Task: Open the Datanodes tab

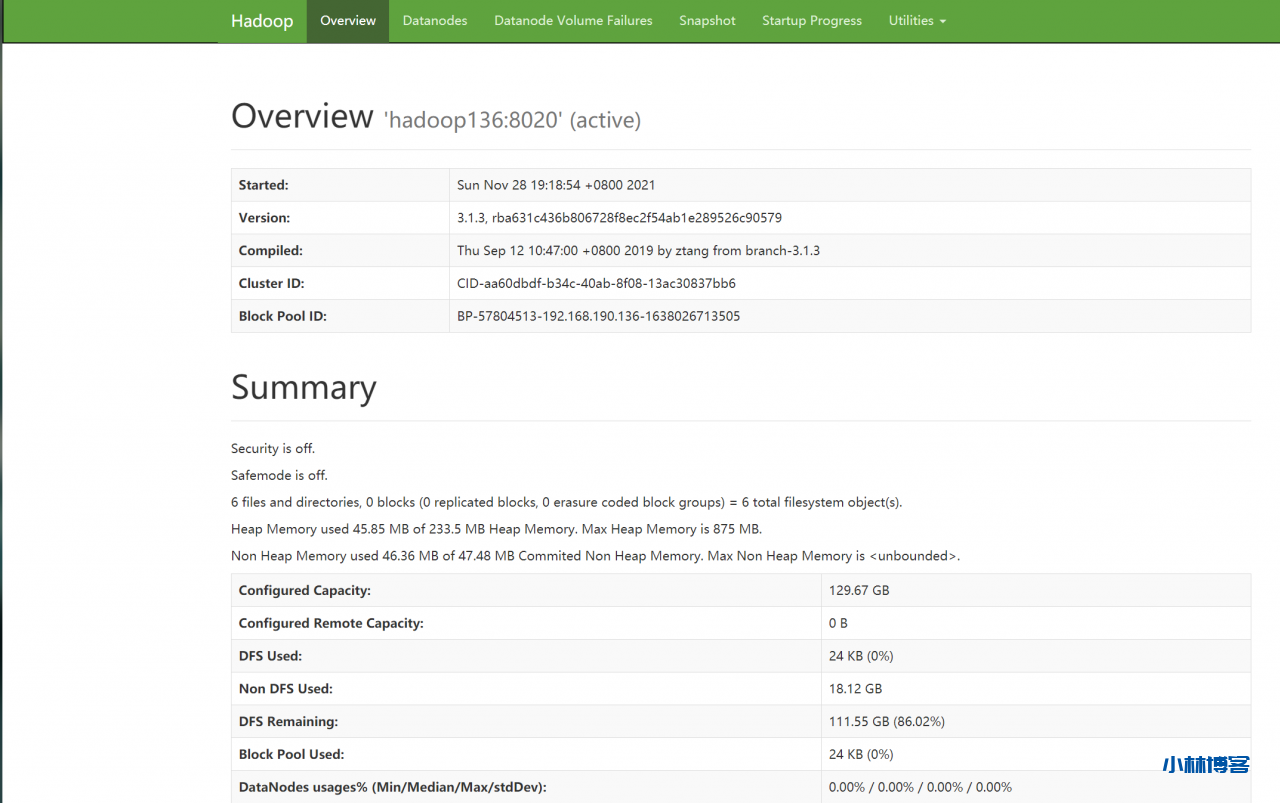Action: (435, 21)
